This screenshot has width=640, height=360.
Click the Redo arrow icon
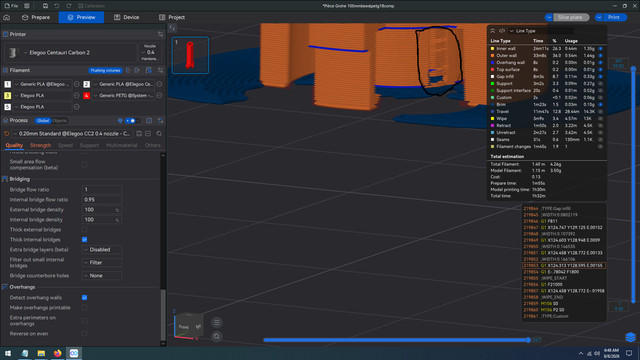pyautogui.click(x=69, y=6)
